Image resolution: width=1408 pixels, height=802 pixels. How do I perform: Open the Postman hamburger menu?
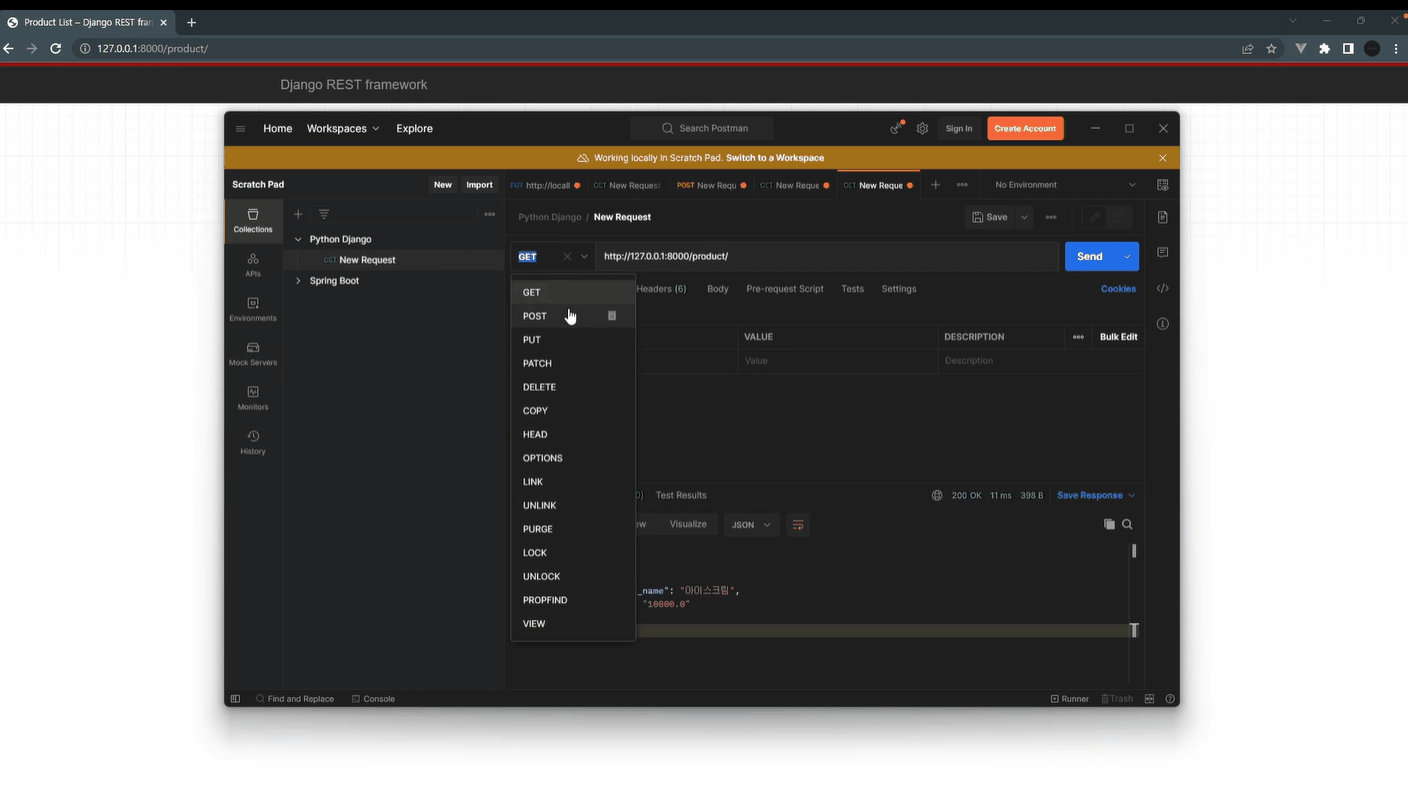[x=240, y=128]
